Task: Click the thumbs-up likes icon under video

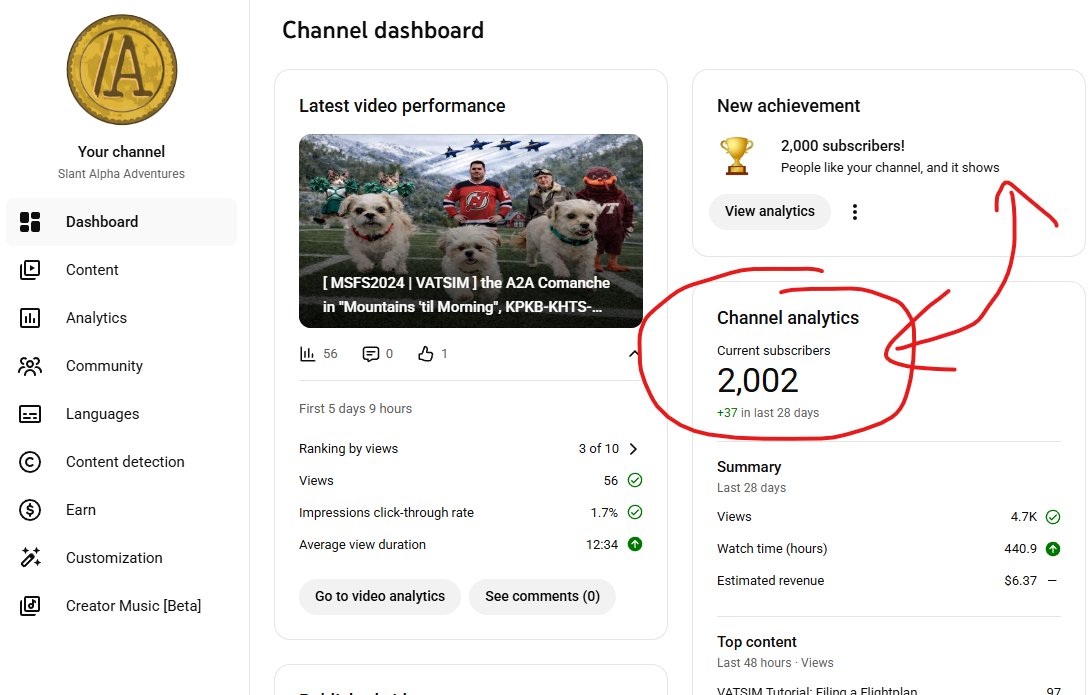Action: tap(426, 354)
